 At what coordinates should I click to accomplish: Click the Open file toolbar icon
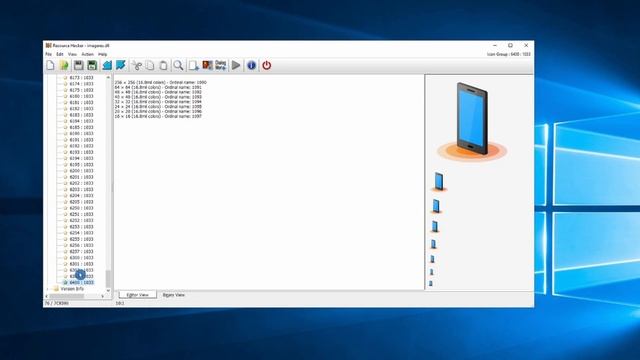[x=64, y=65]
